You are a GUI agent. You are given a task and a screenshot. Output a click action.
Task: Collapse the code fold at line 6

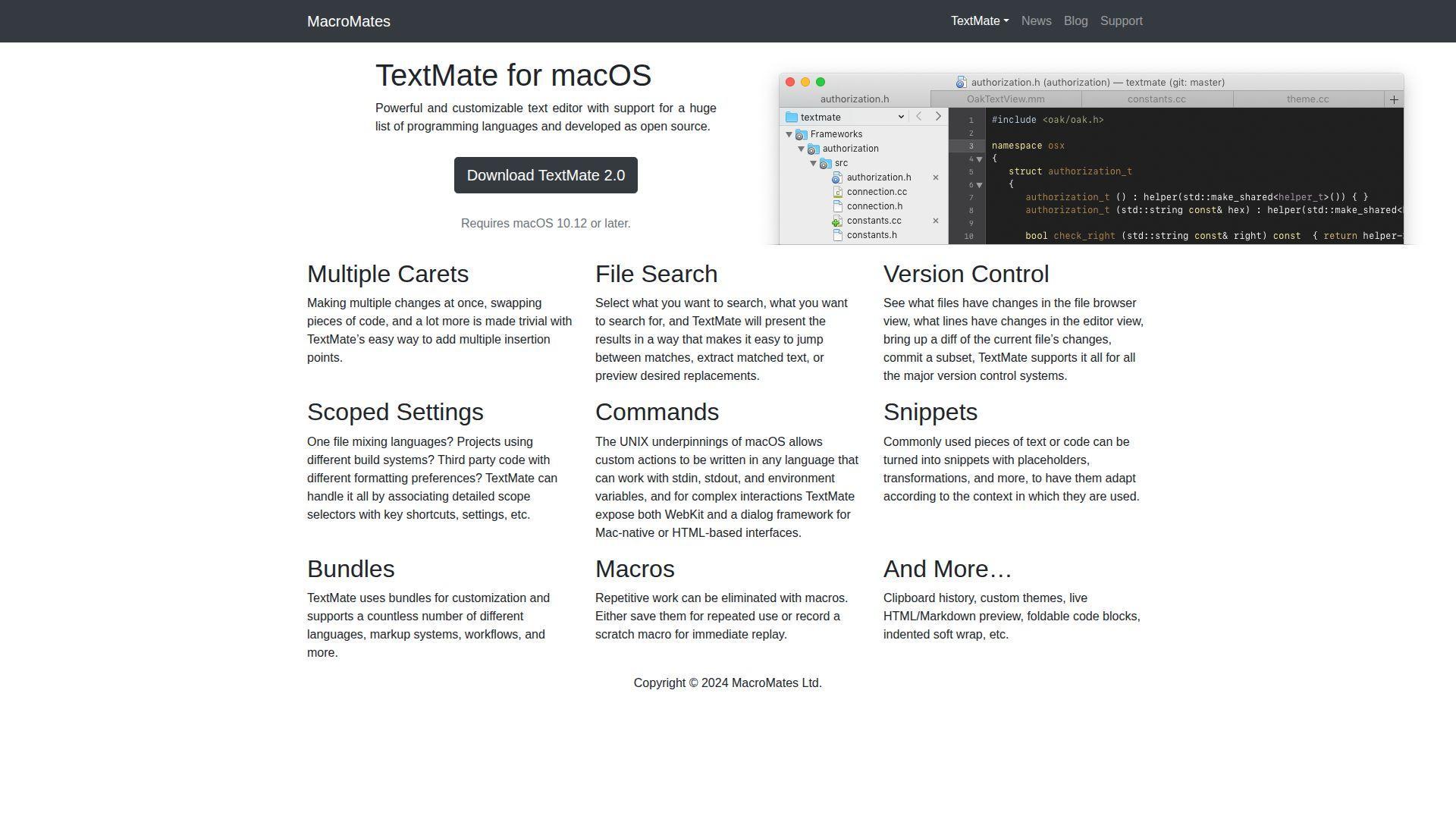980,186
